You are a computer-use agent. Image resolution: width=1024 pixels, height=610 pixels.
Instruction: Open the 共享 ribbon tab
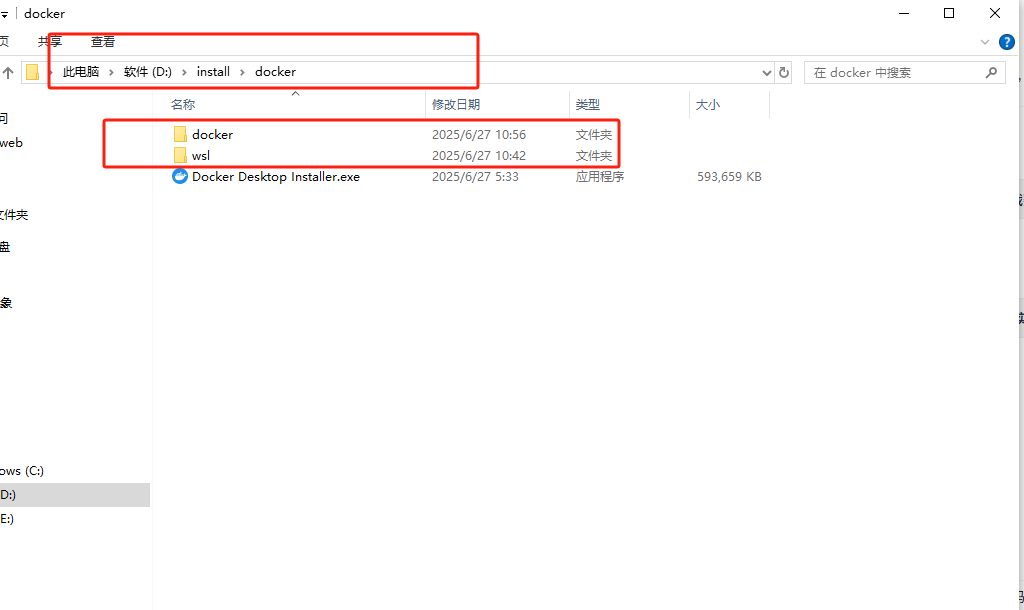pyautogui.click(x=50, y=42)
